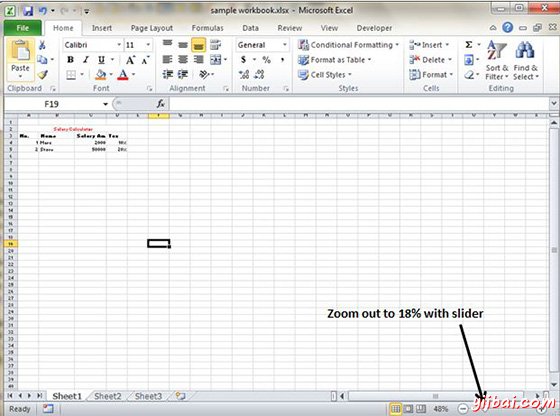The width and height of the screenshot is (560, 416).
Task: Save workbook via Quick Access floppy icon
Action: [28, 11]
